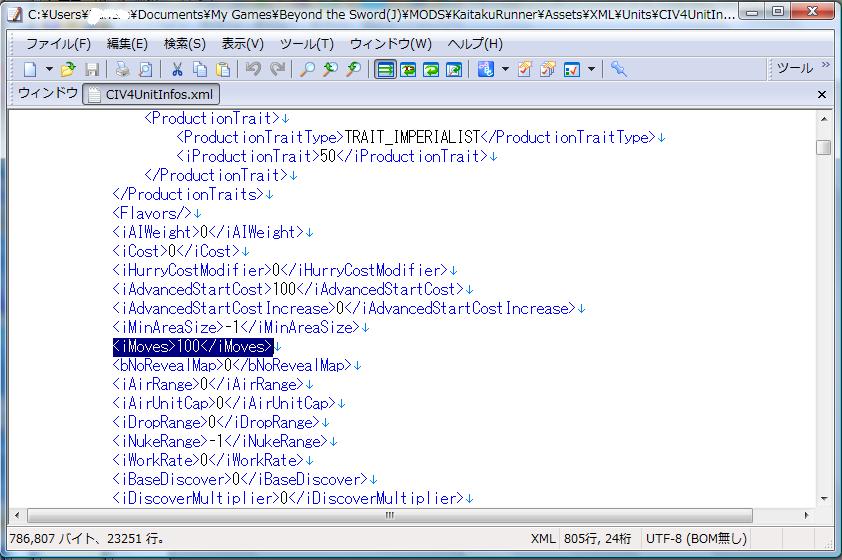Click the <iMinAreaSize>-1 line
The image size is (842, 560).
point(236,328)
